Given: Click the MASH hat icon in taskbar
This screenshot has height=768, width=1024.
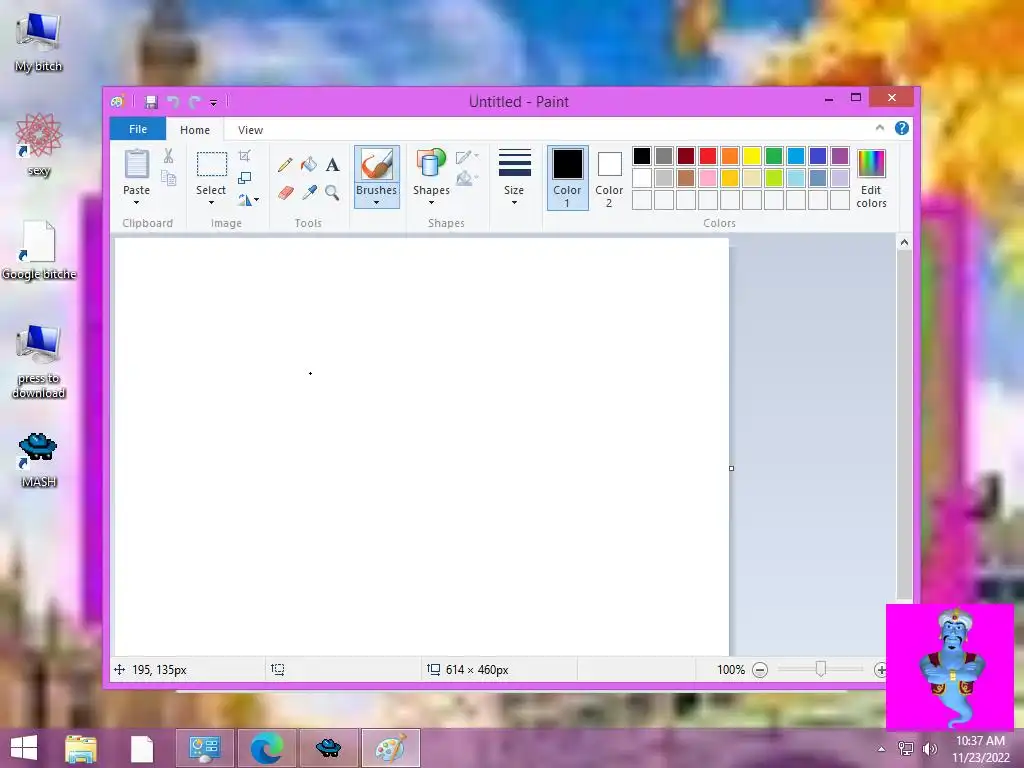Looking at the screenshot, I should (x=328, y=748).
